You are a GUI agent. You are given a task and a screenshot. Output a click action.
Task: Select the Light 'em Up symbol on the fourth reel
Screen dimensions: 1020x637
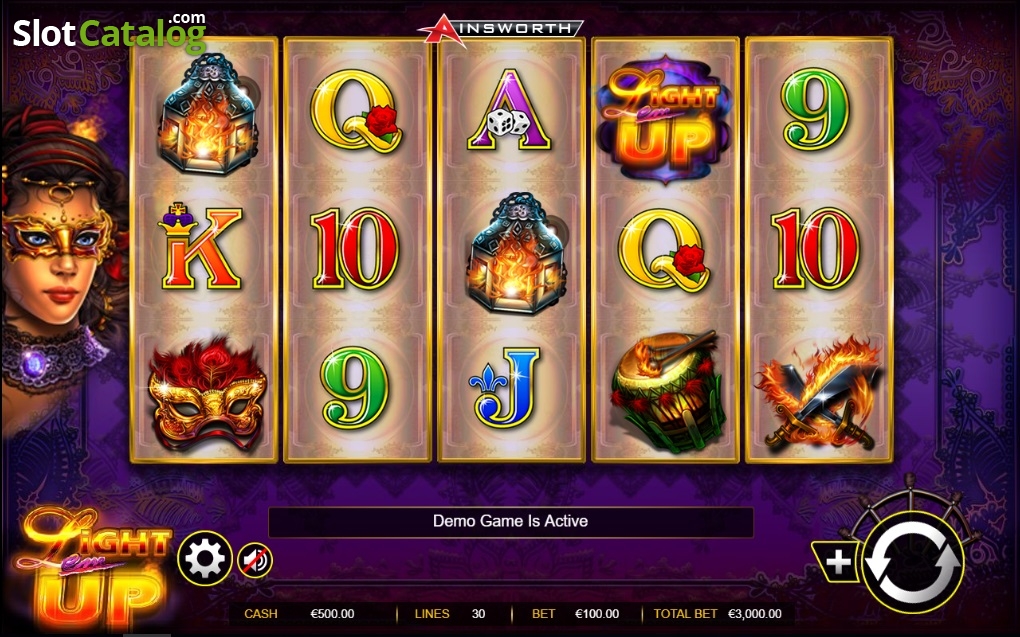[x=664, y=118]
